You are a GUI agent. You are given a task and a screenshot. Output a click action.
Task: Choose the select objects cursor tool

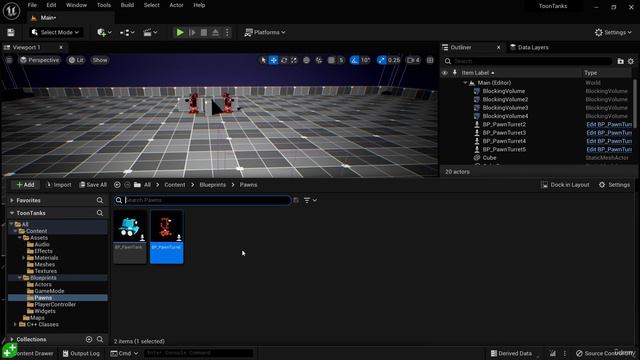[263, 60]
